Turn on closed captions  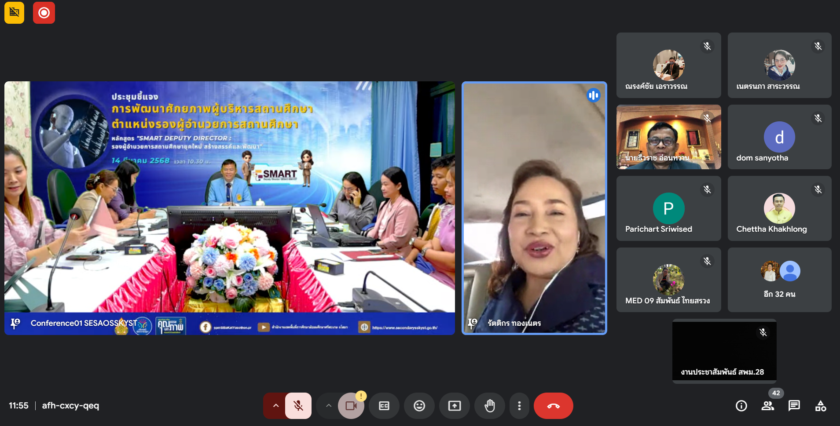coord(384,405)
